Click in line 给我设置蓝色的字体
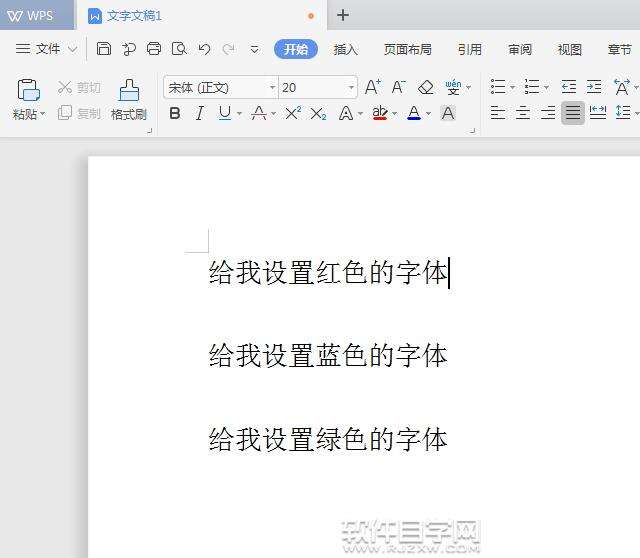This screenshot has width=640, height=558. (328, 355)
